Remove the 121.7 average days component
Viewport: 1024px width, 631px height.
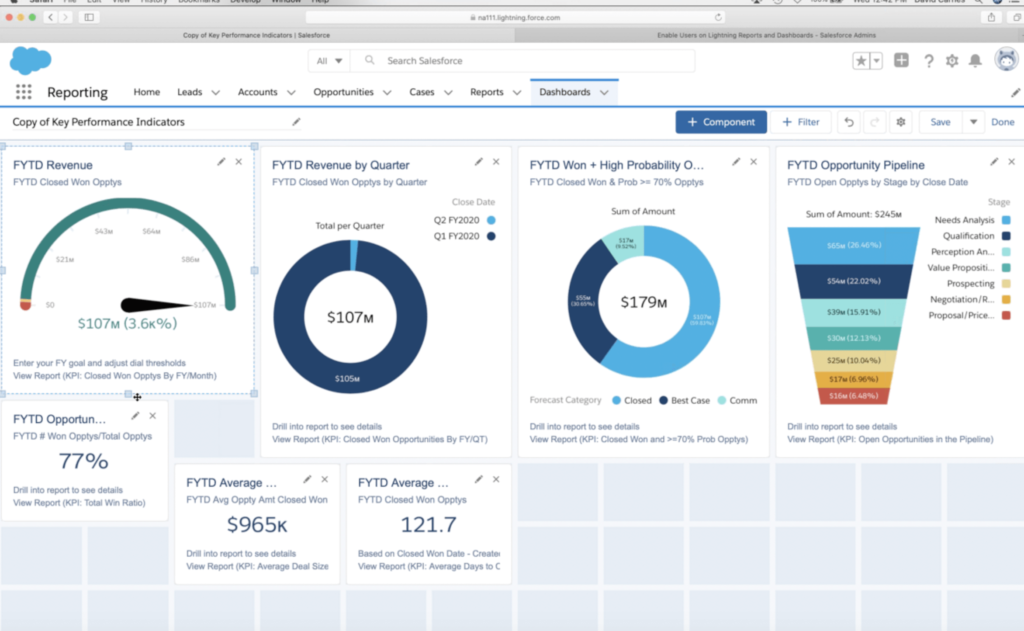coord(496,479)
